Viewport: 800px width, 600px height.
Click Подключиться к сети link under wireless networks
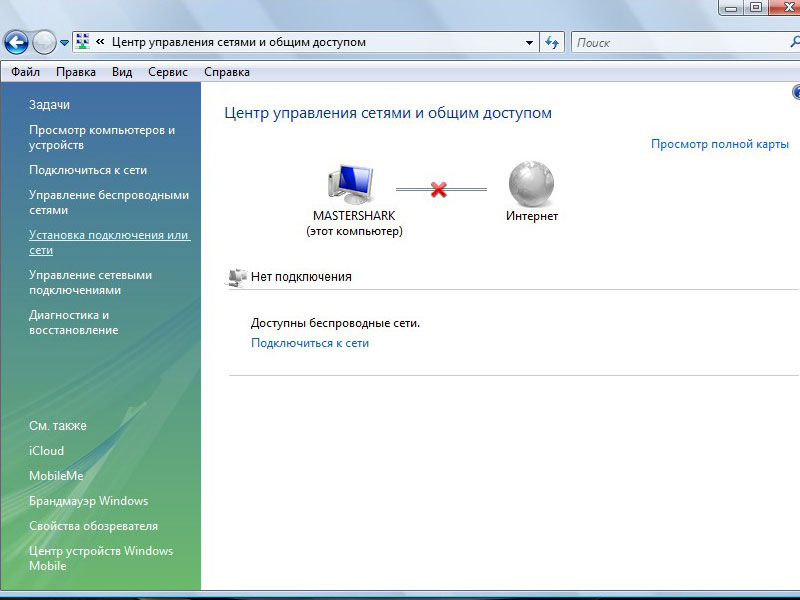coord(310,343)
